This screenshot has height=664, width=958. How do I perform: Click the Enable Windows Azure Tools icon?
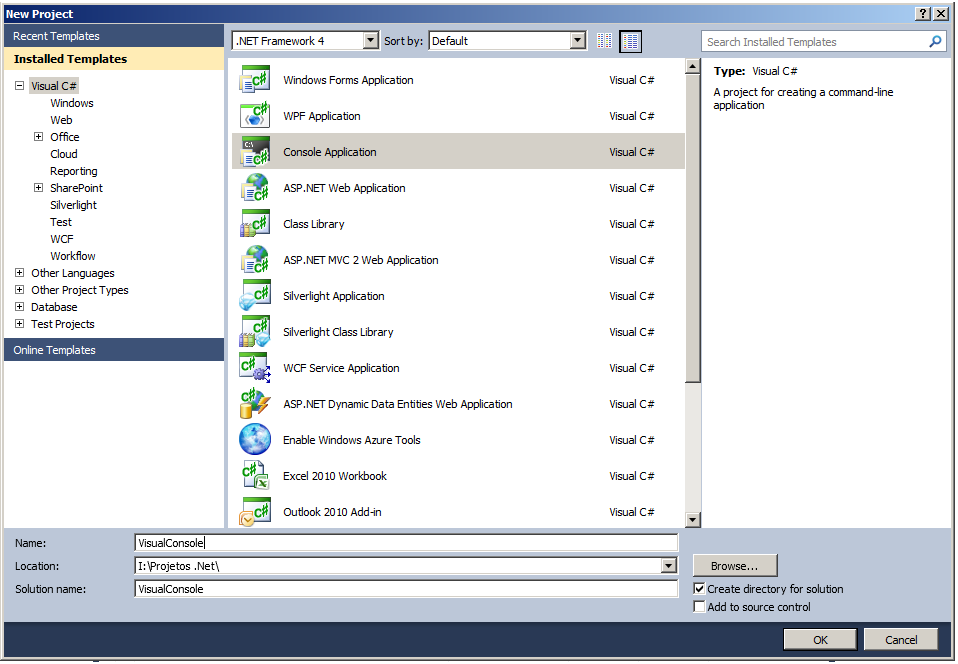[x=255, y=440]
